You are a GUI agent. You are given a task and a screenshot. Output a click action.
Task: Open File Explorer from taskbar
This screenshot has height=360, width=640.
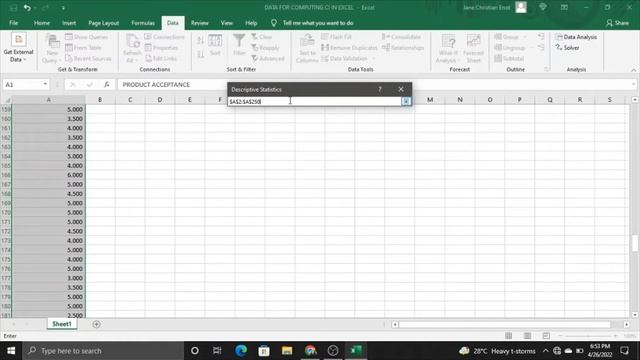pyautogui.click(x=287, y=351)
